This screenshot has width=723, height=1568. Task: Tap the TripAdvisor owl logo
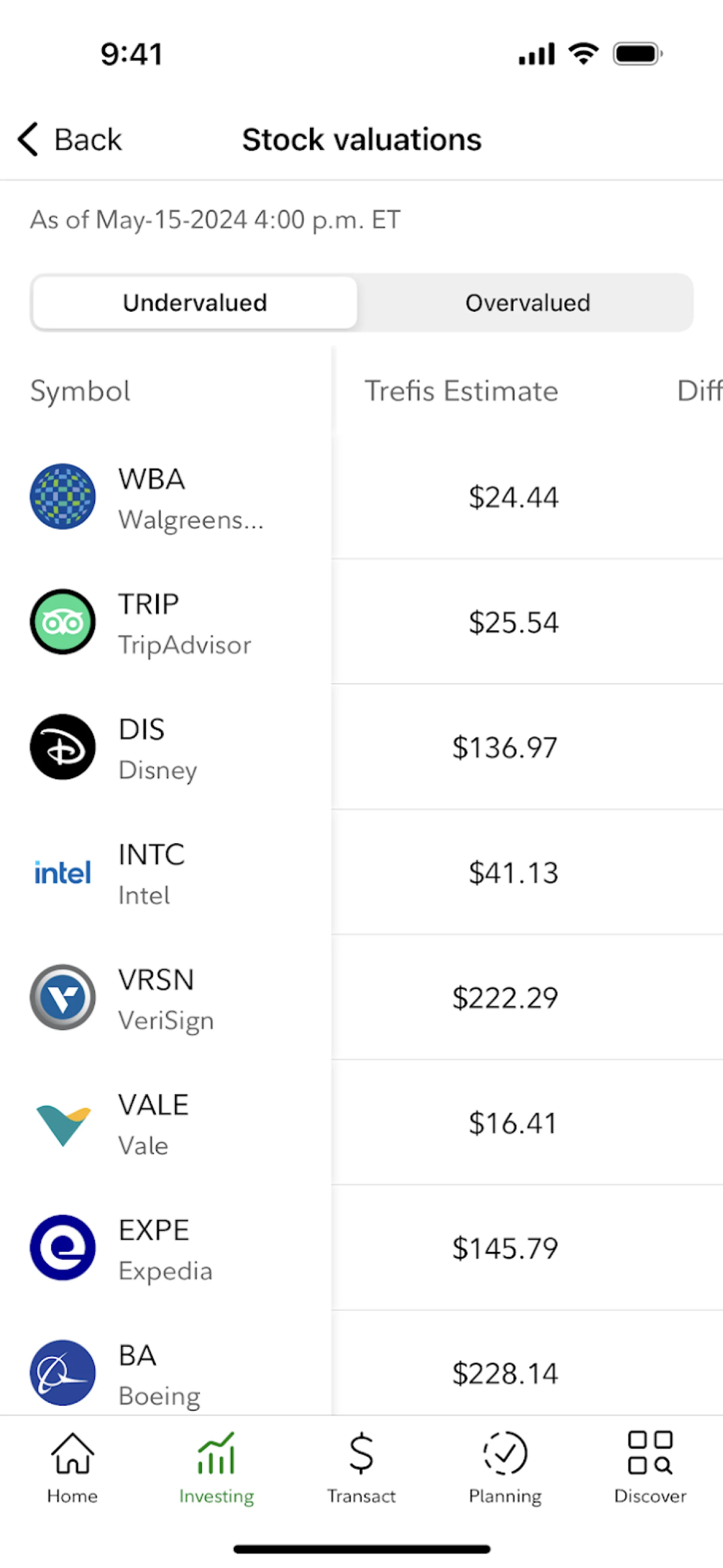(x=63, y=622)
